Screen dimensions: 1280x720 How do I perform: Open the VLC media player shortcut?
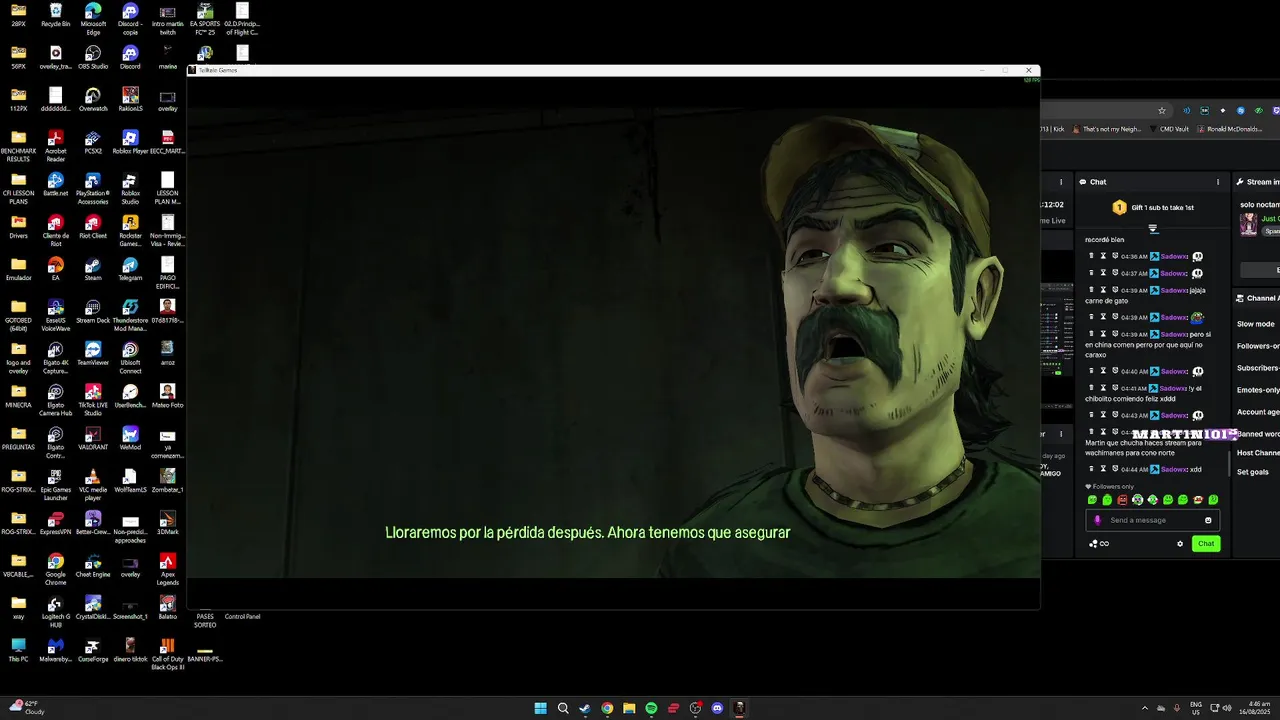(92, 483)
